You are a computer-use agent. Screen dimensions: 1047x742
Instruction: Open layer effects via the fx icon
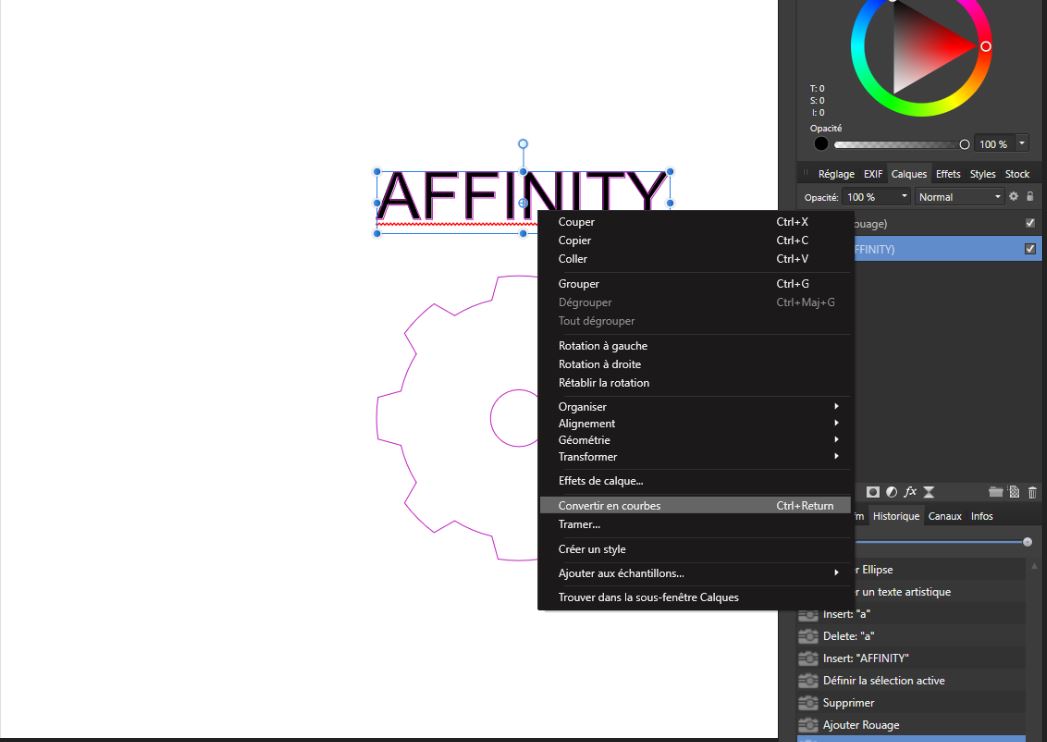(x=910, y=492)
